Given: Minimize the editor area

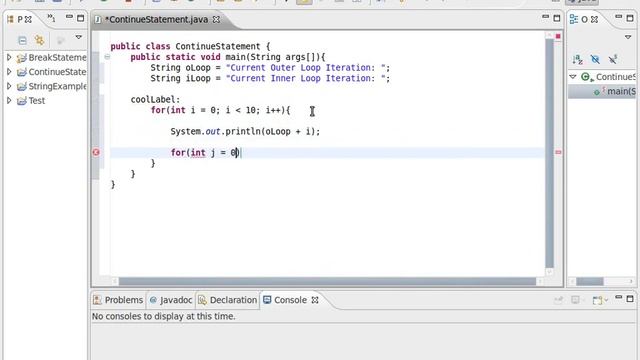Looking at the screenshot, I should pos(545,17).
